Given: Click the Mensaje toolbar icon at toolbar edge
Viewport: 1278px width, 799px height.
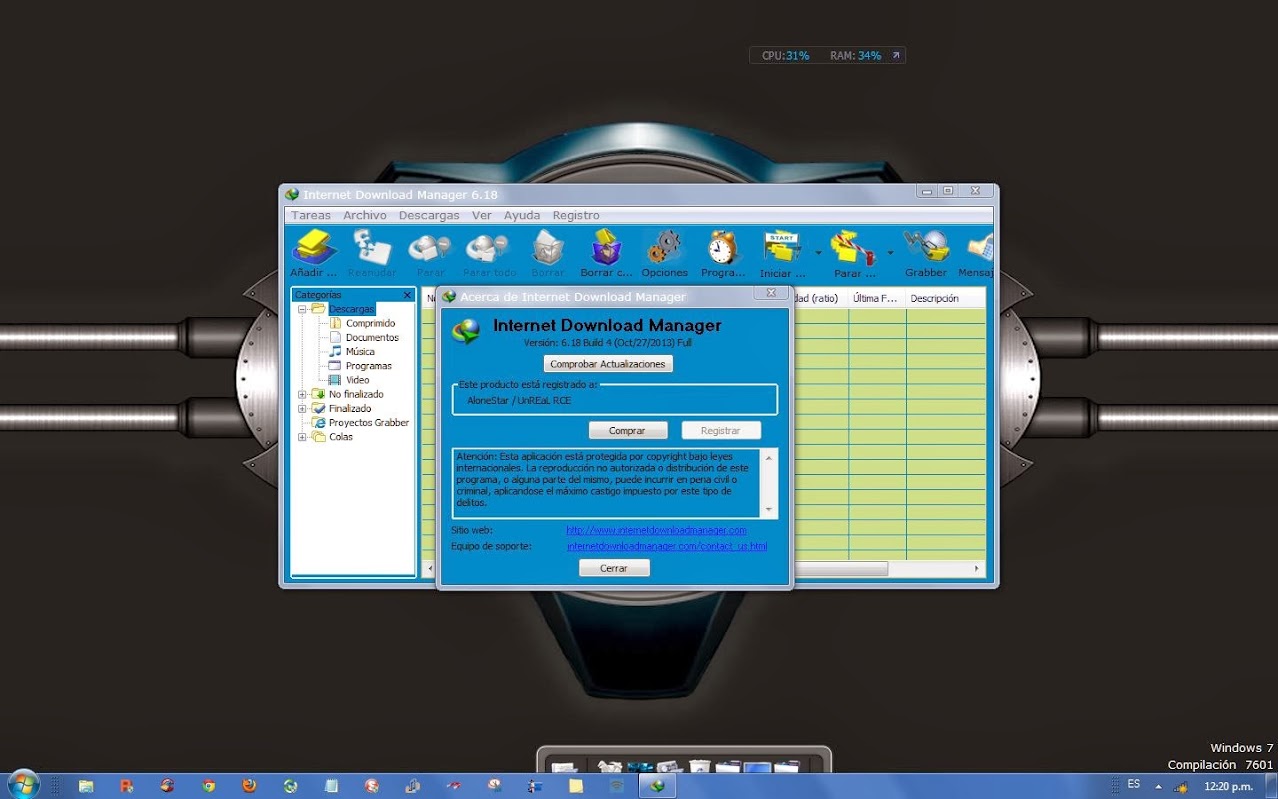Looking at the screenshot, I should [979, 249].
